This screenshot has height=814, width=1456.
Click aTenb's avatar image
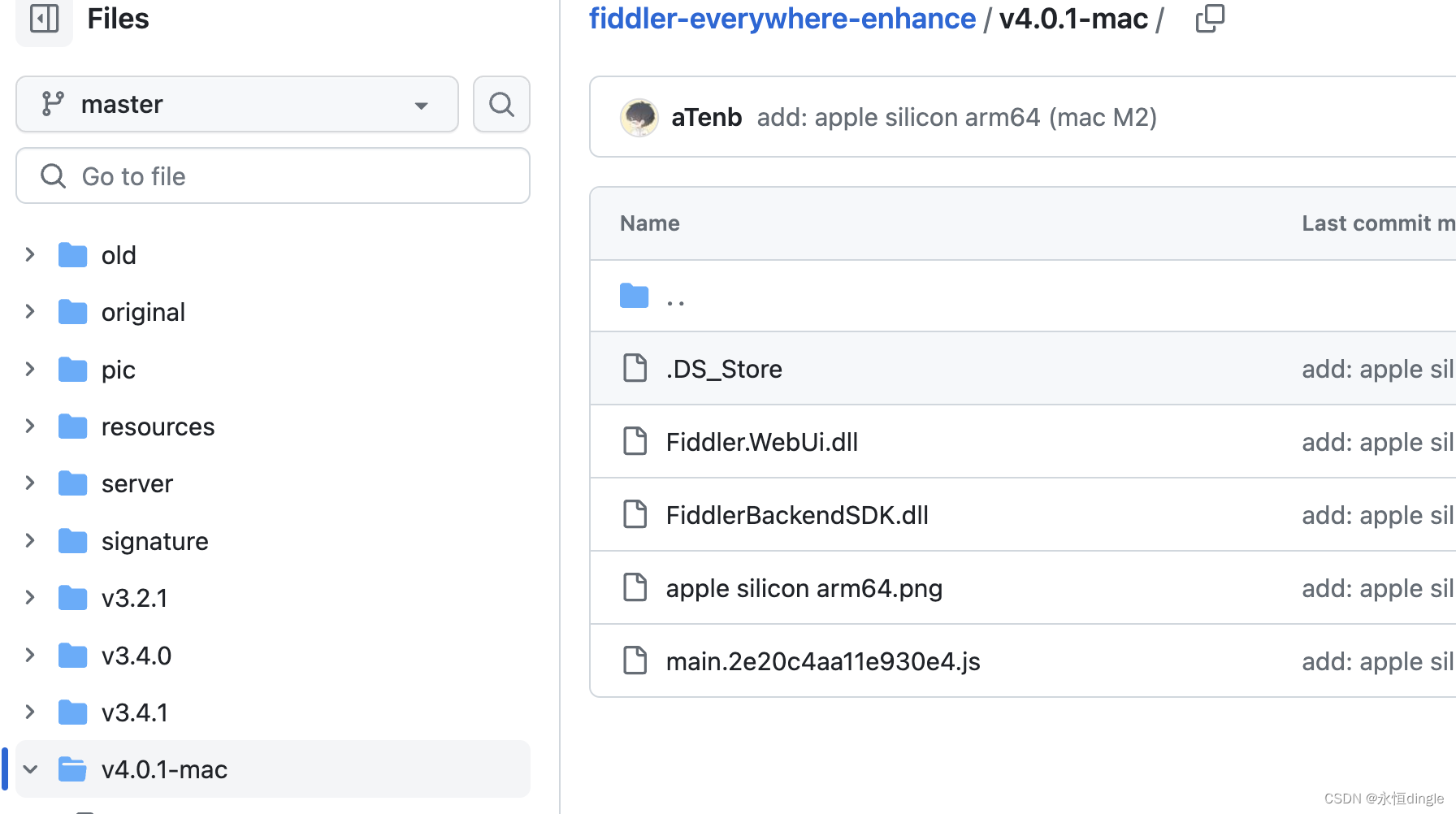pos(639,118)
